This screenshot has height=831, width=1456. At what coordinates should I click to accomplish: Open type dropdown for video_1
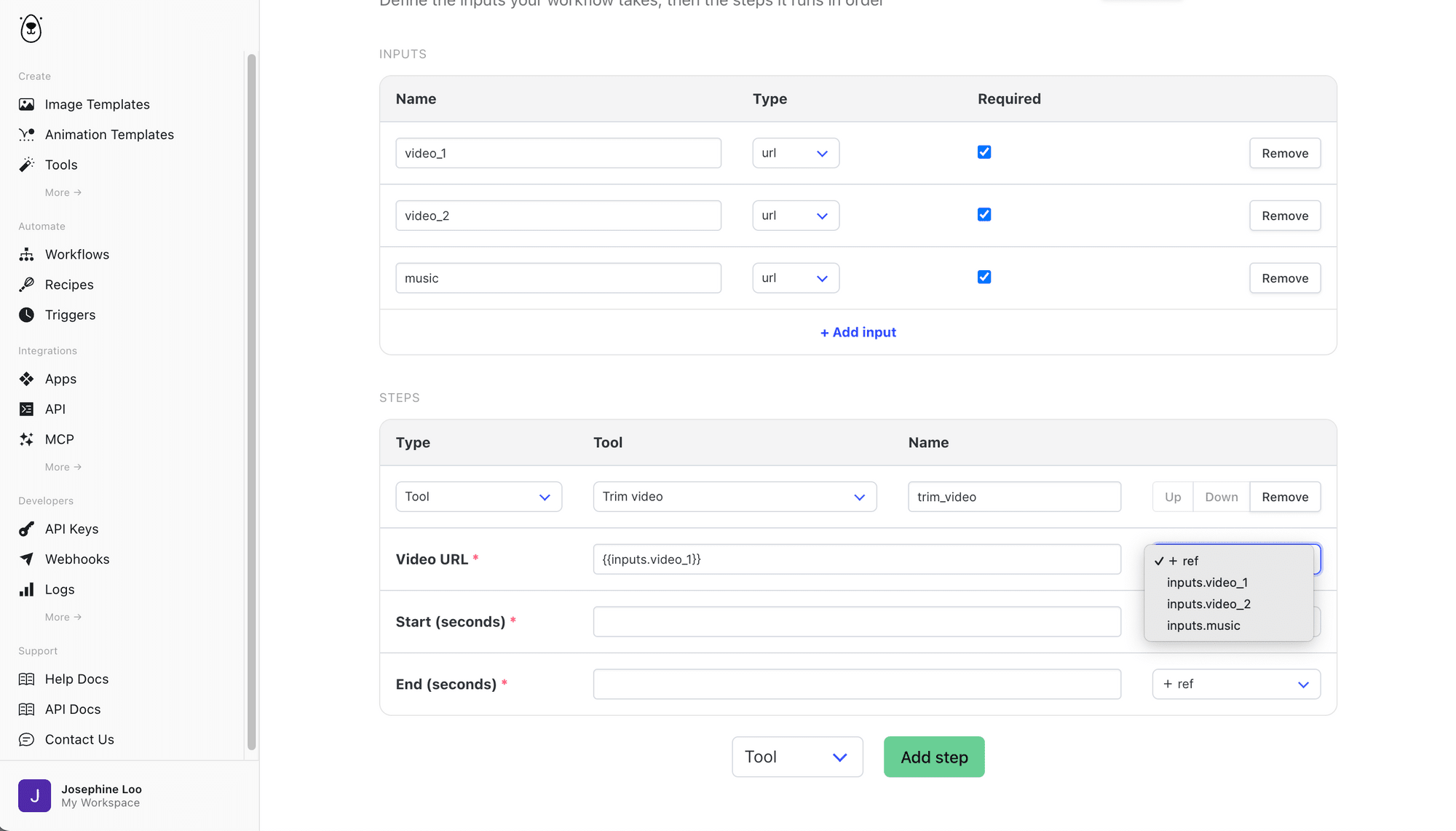click(x=796, y=153)
